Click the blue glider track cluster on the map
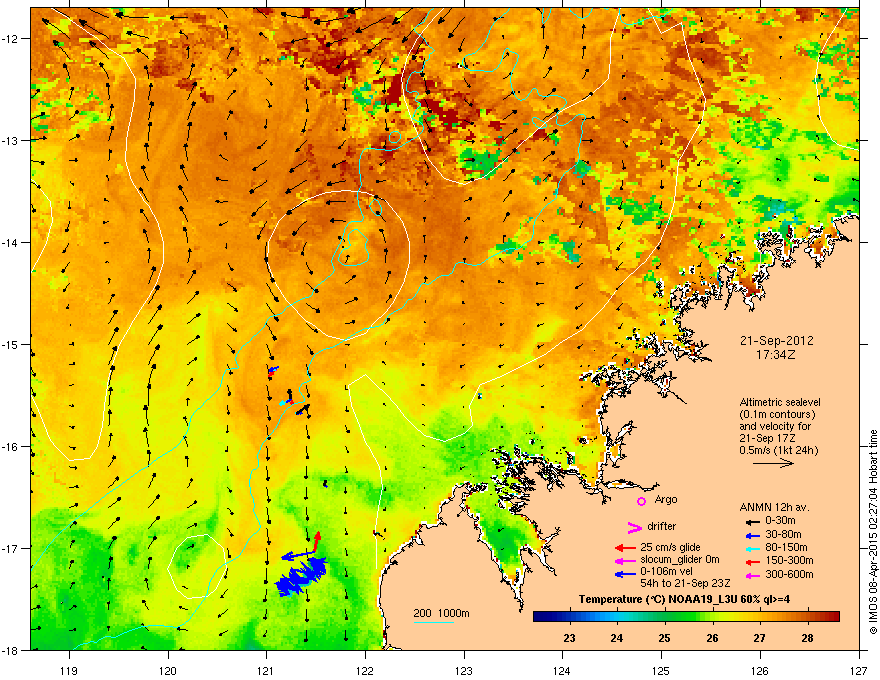The image size is (880, 680). point(302,578)
